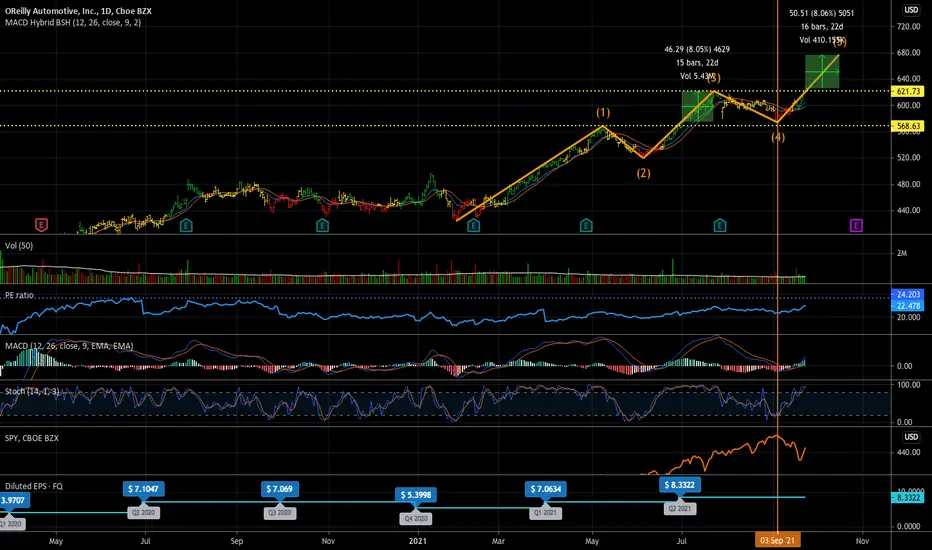Image resolution: width=932 pixels, height=550 pixels.
Task: Select the OReilly Automotive chart title legend
Action: (78, 11)
